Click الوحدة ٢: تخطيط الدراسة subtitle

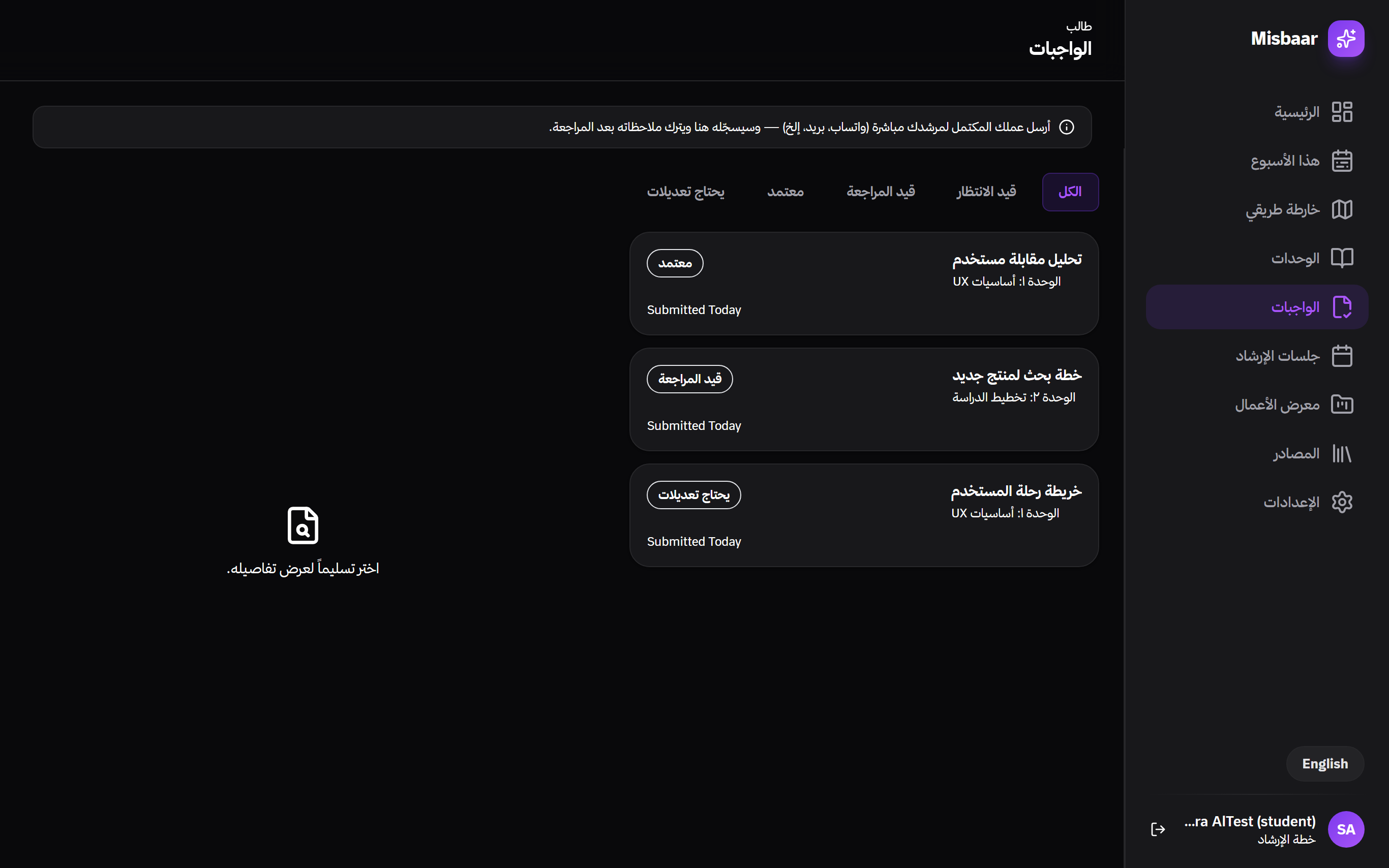1013,397
